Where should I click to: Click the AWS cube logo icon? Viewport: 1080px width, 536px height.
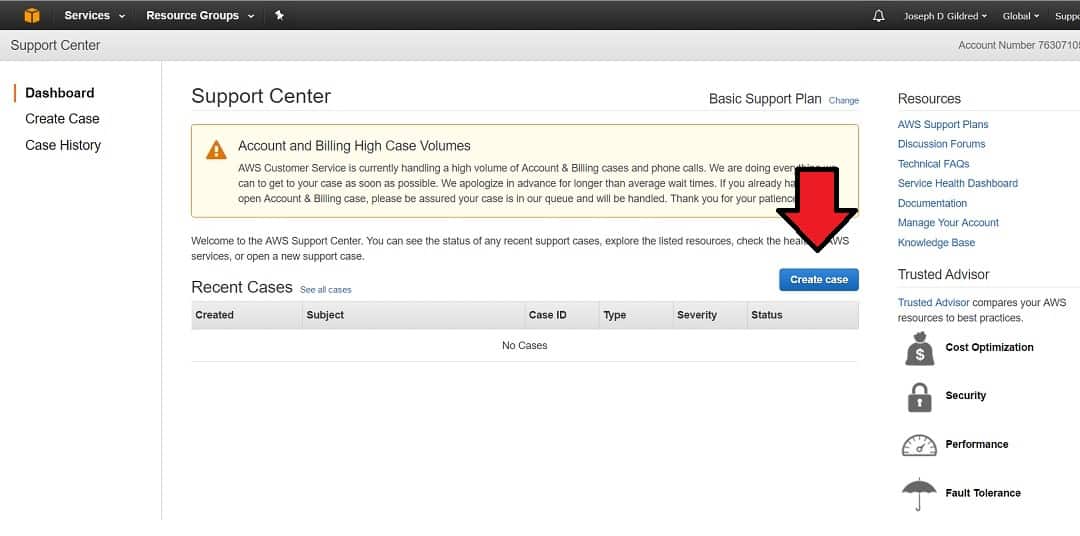coord(32,15)
